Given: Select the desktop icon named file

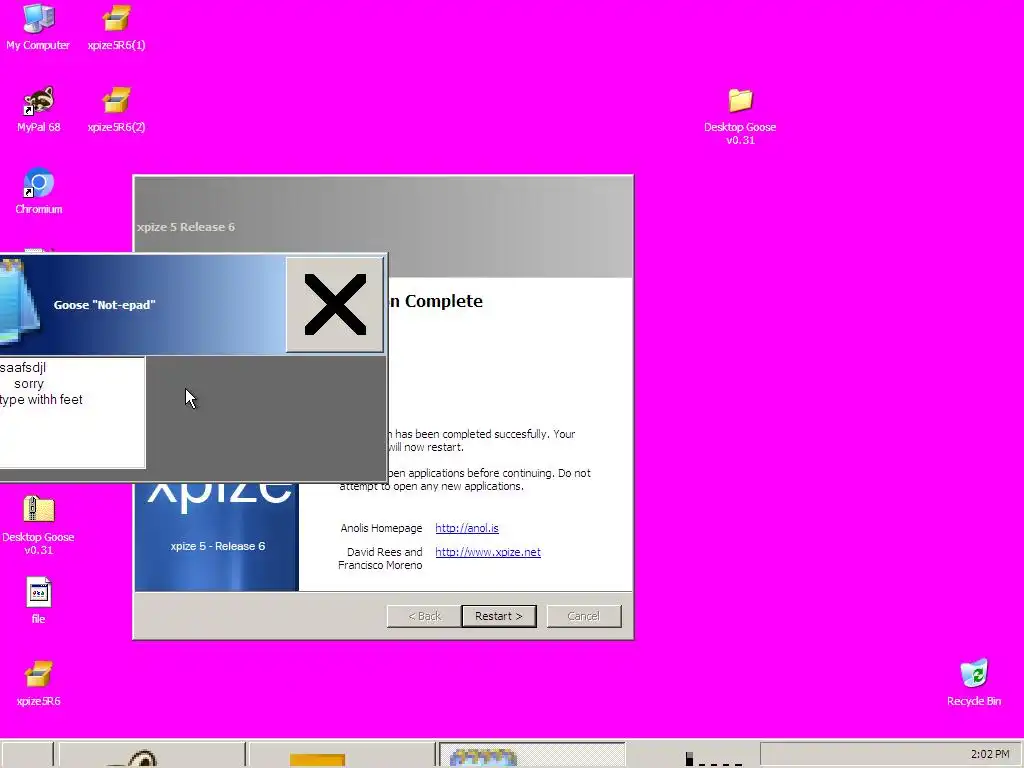Looking at the screenshot, I should click(39, 601).
